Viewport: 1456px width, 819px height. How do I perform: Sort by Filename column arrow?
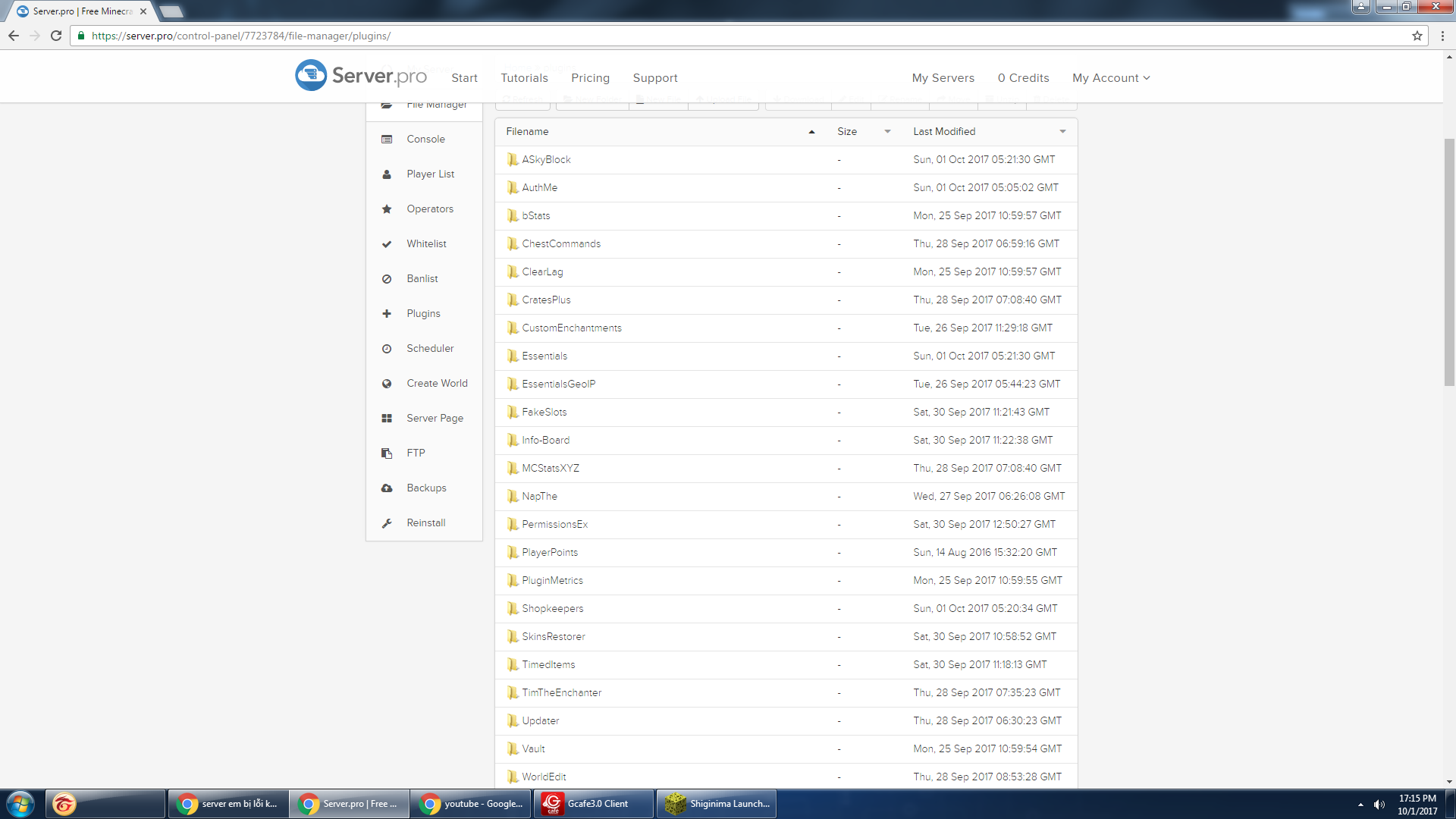coord(811,132)
